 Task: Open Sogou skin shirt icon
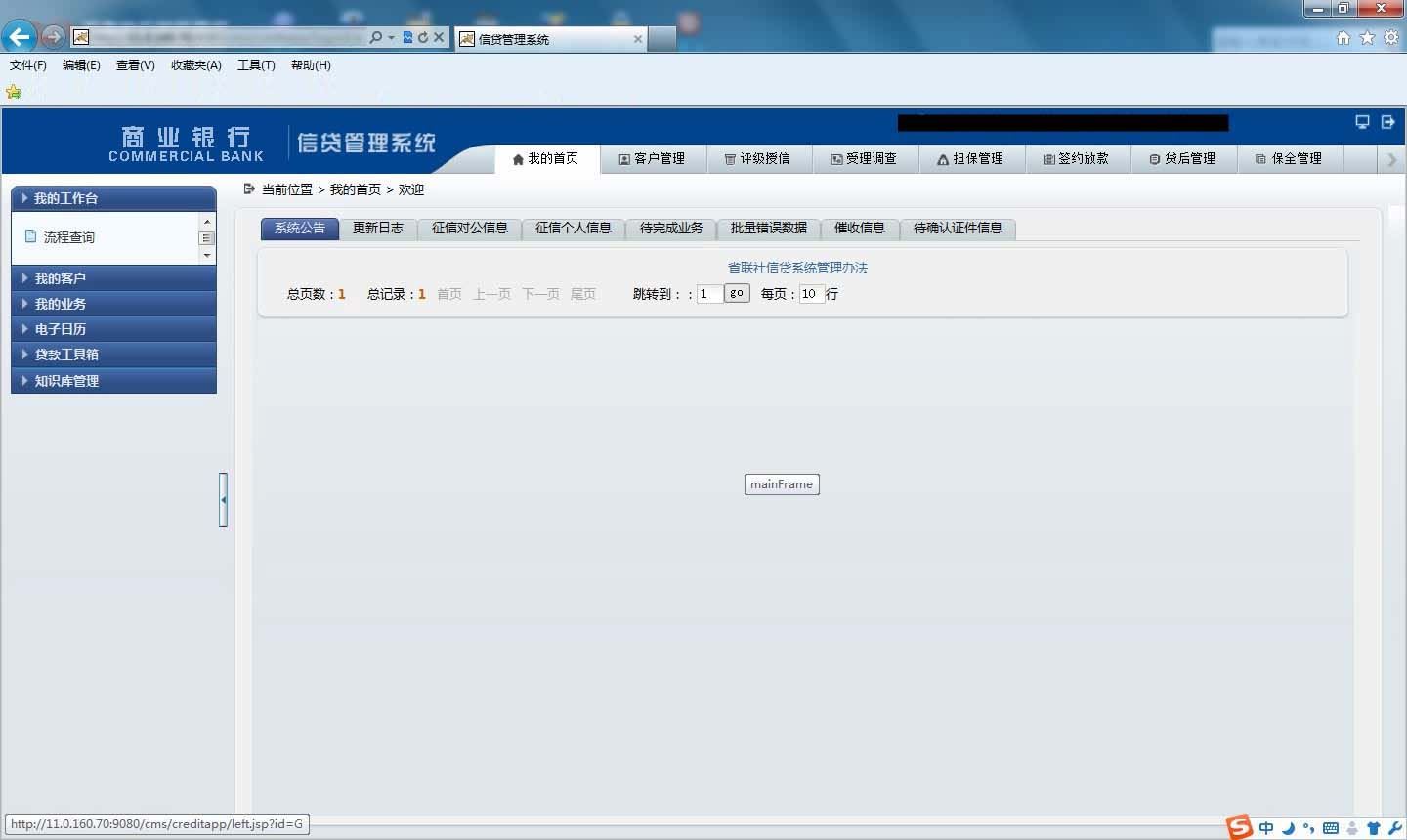(1374, 828)
